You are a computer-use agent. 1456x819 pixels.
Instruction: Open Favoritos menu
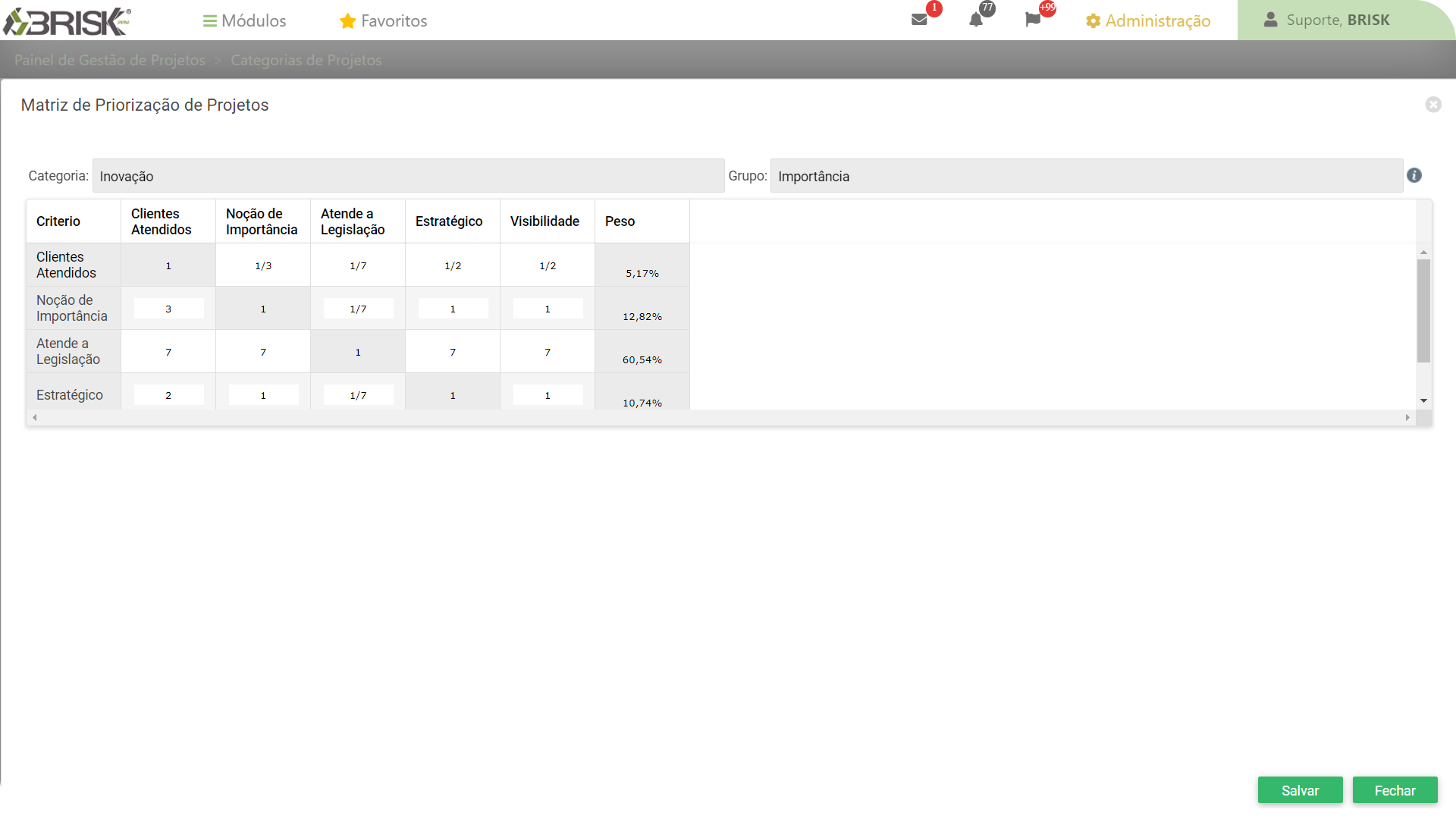[383, 20]
